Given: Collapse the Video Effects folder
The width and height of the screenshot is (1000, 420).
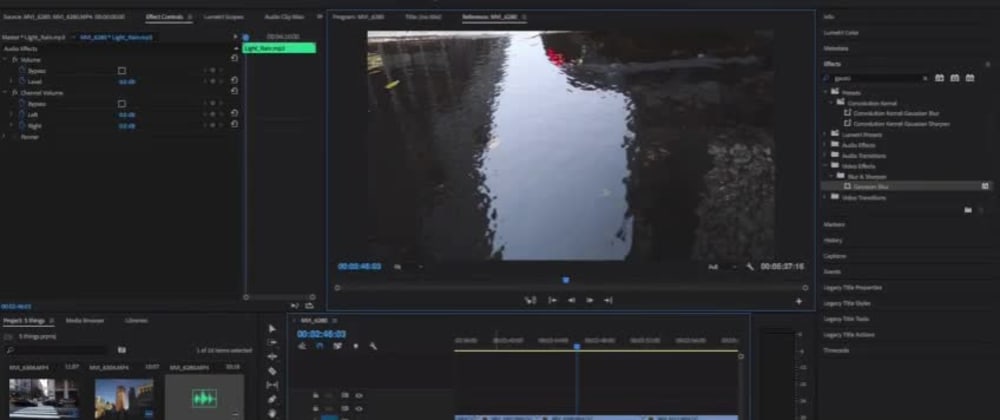Looking at the screenshot, I should click(826, 166).
